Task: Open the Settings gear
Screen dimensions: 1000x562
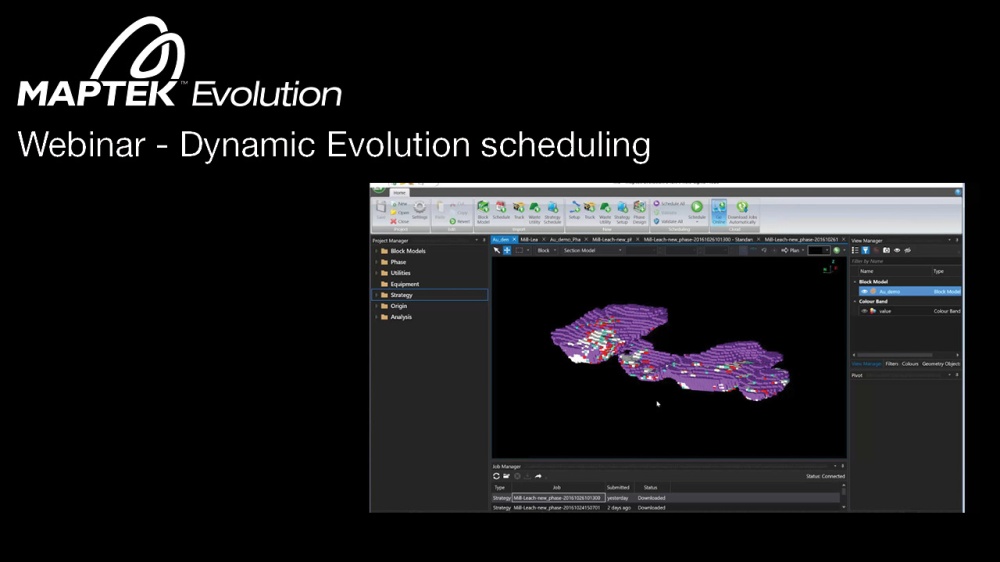Action: pos(420,210)
